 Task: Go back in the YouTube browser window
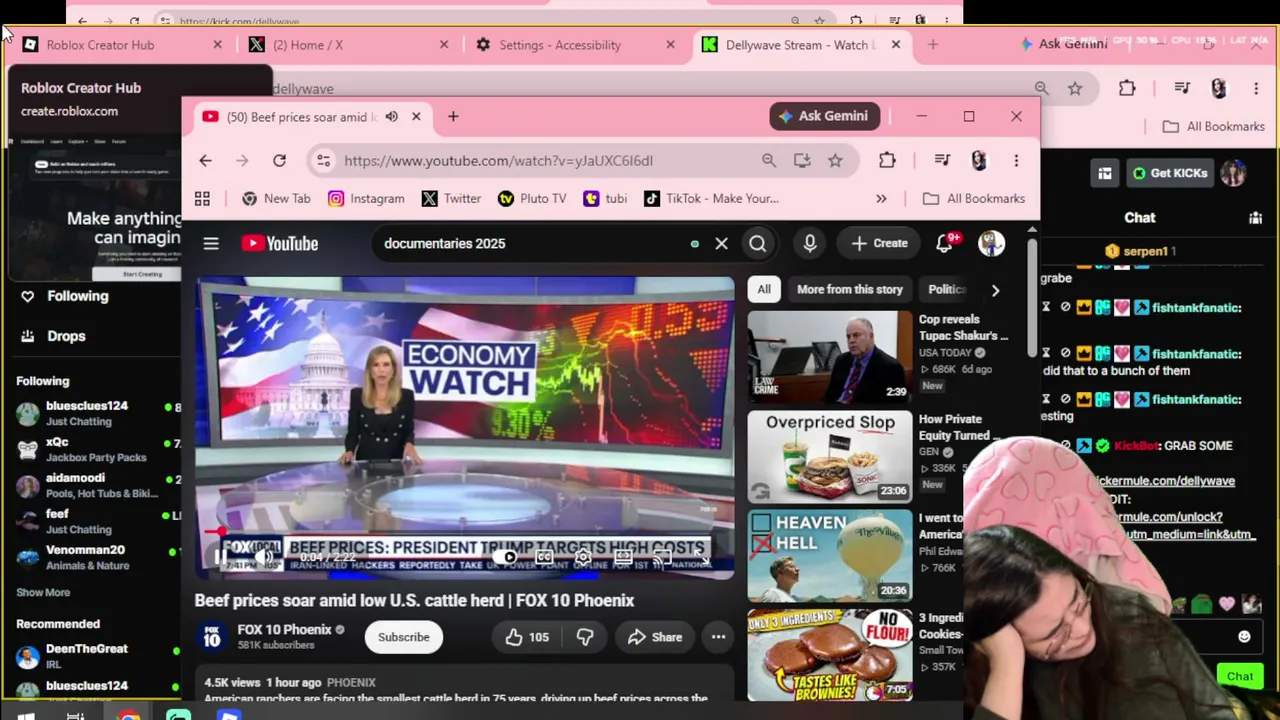205,160
